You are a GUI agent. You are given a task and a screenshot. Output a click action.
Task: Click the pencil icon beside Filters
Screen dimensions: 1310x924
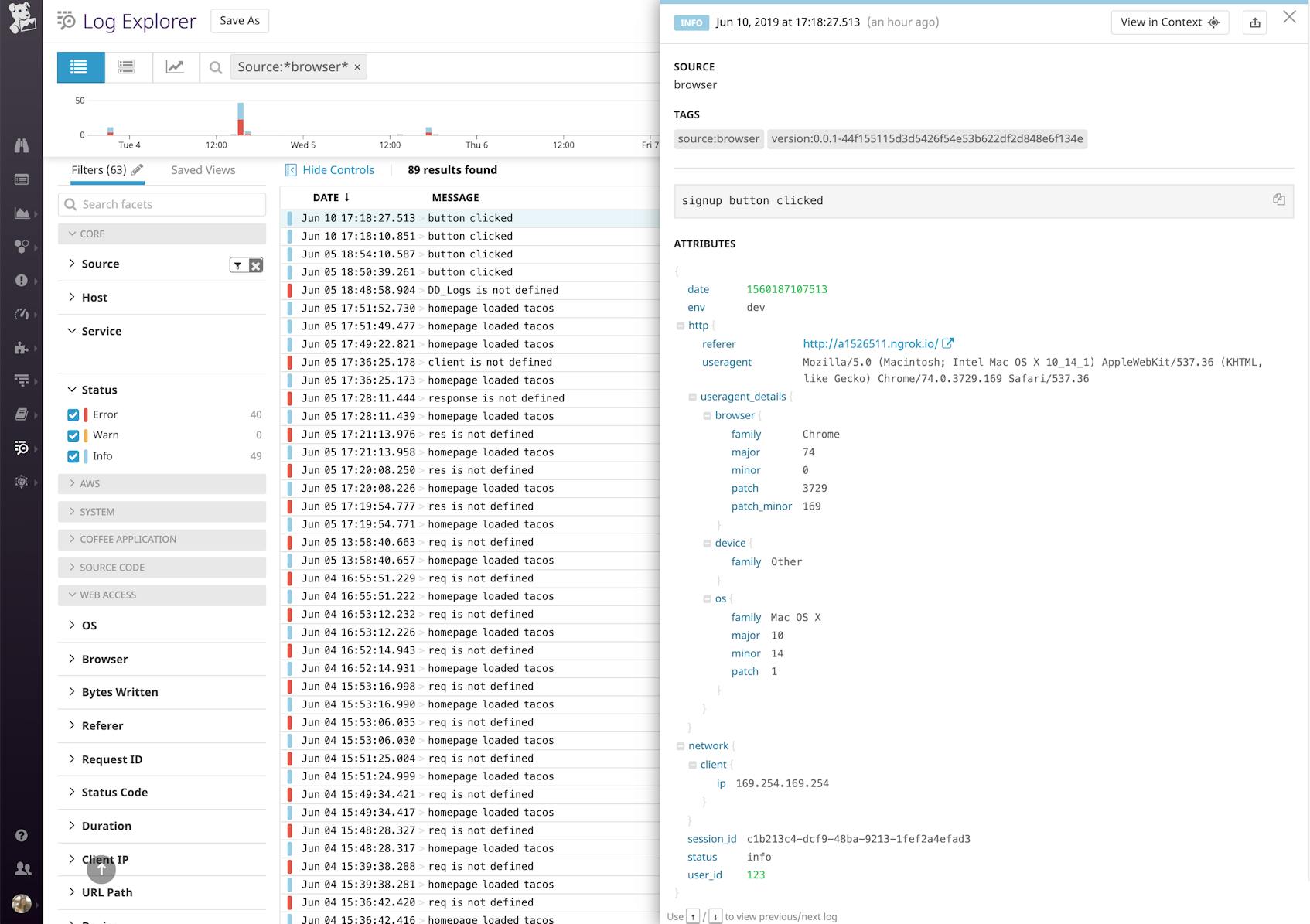click(138, 169)
